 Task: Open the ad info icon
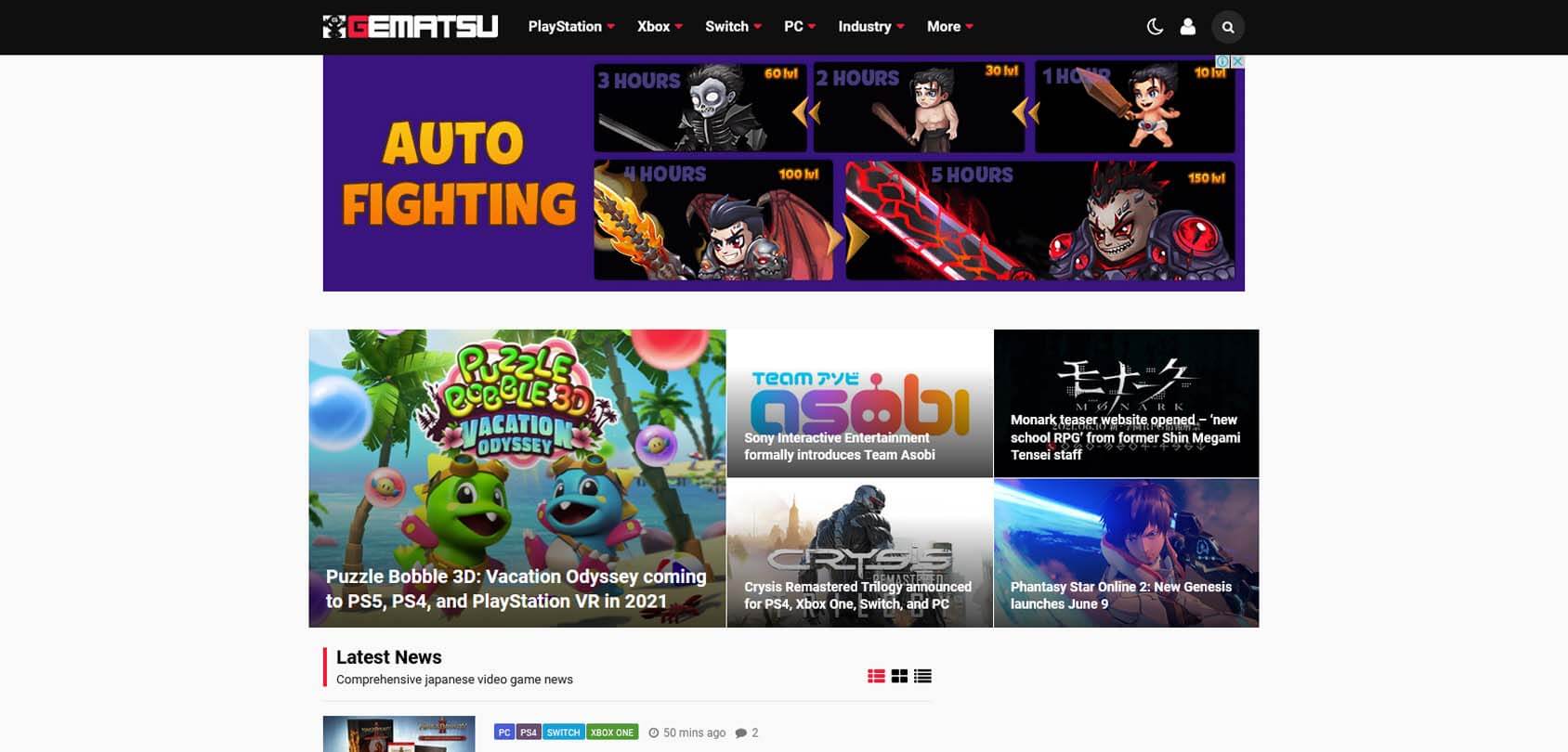[1223, 61]
